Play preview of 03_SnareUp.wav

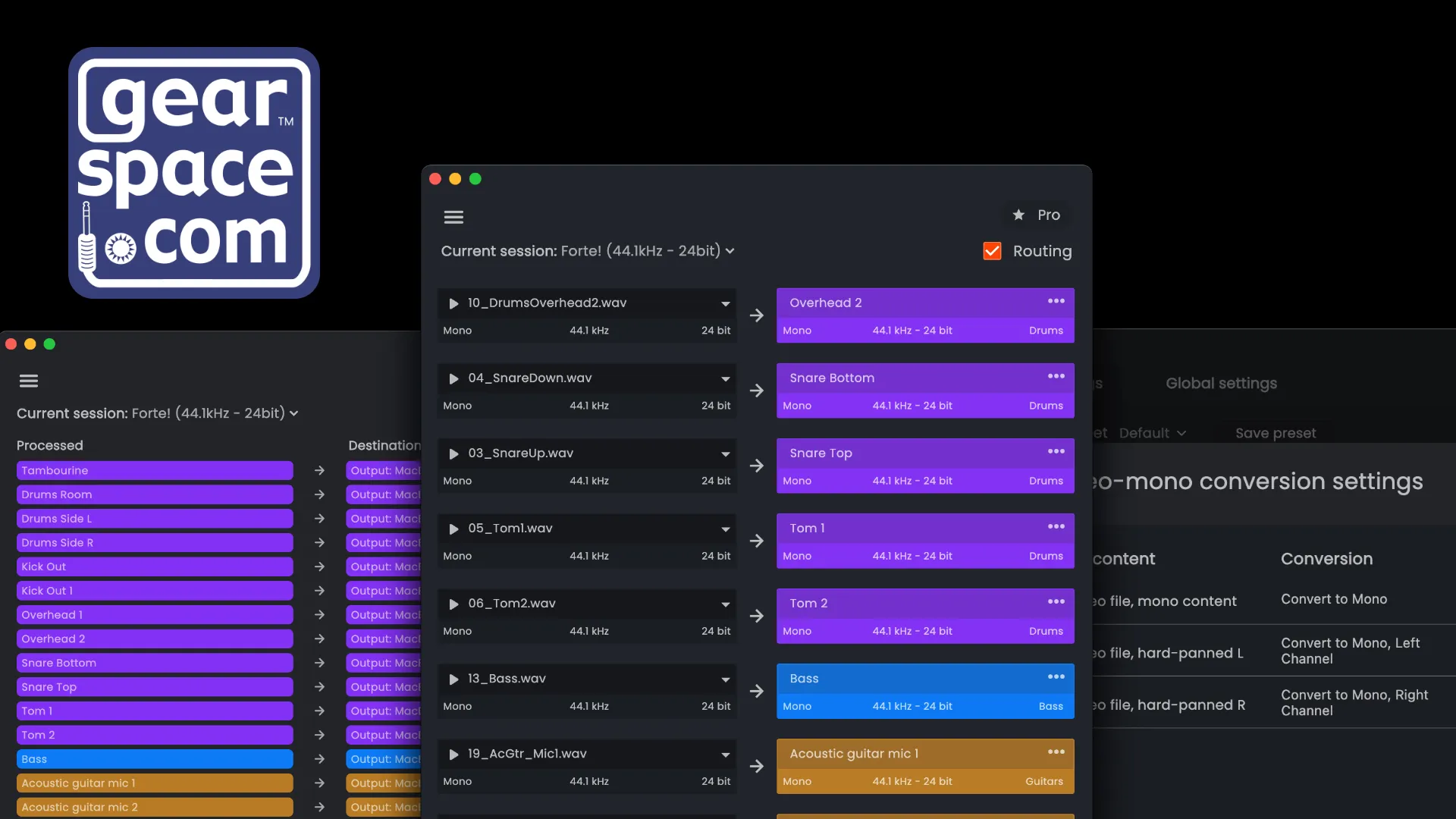pos(453,453)
